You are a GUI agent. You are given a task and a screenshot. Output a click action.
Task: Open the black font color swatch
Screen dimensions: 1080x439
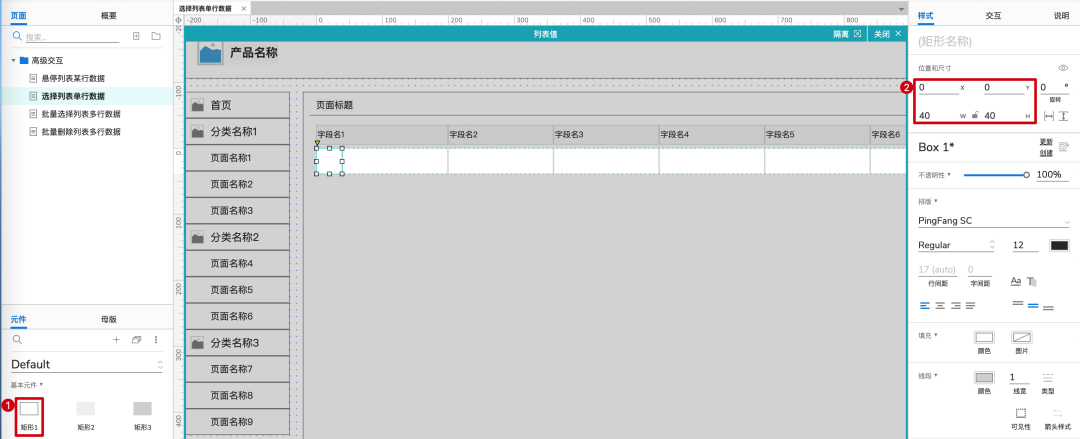(x=1059, y=245)
